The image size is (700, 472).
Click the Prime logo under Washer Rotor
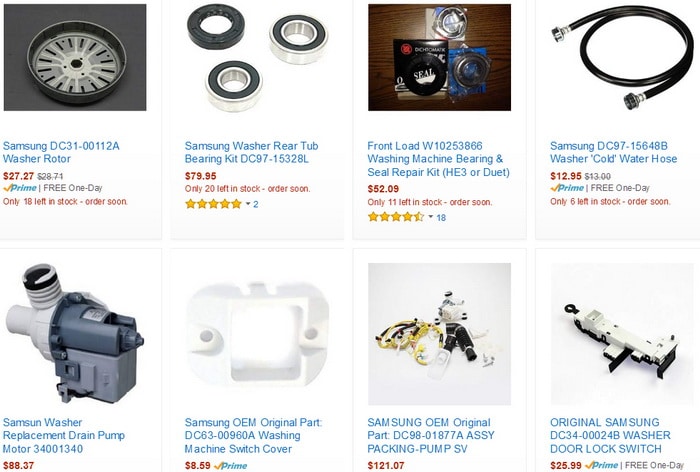pos(20,188)
